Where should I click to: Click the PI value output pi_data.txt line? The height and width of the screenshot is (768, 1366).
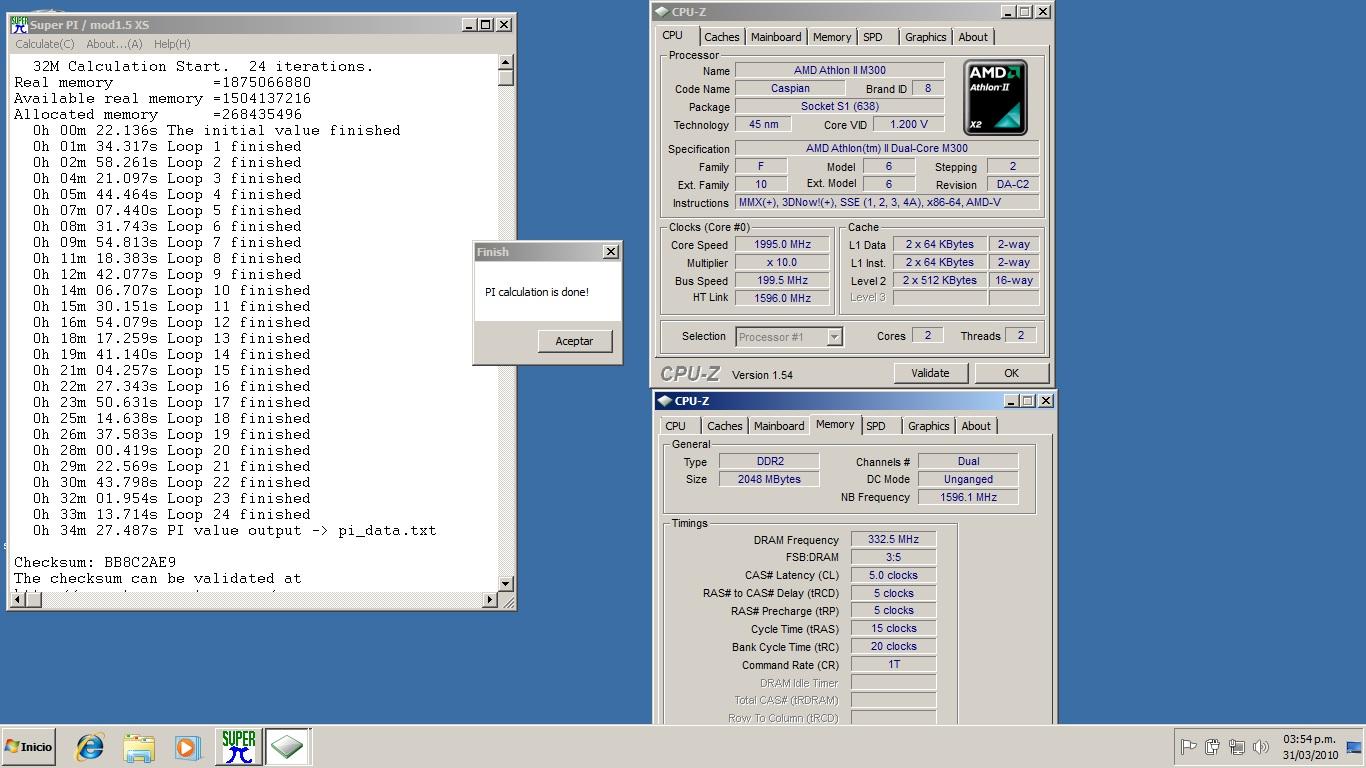(x=234, y=531)
